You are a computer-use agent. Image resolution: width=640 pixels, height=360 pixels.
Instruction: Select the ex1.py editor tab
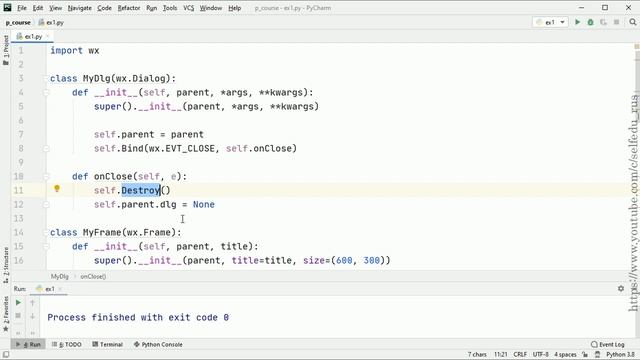[x=32, y=36]
